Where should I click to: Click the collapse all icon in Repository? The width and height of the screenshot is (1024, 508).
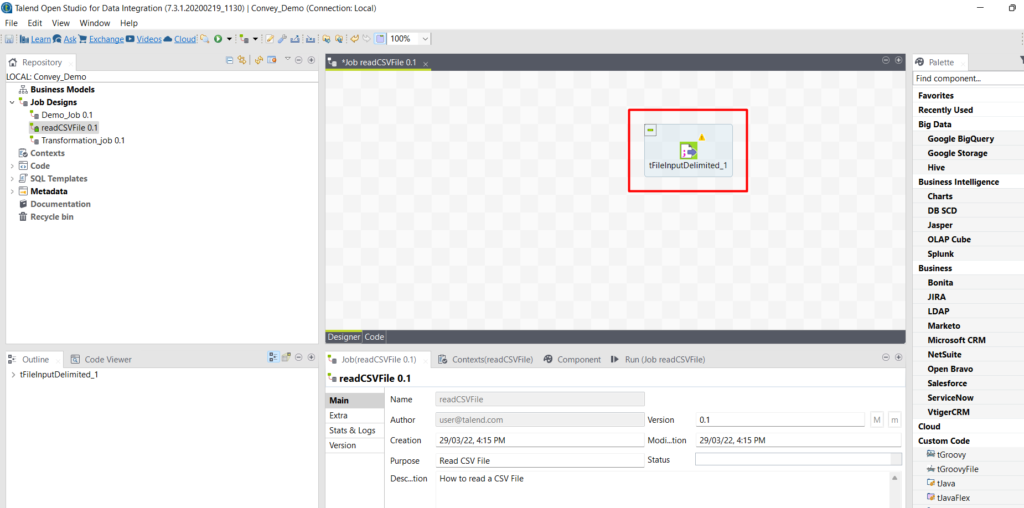tap(229, 60)
